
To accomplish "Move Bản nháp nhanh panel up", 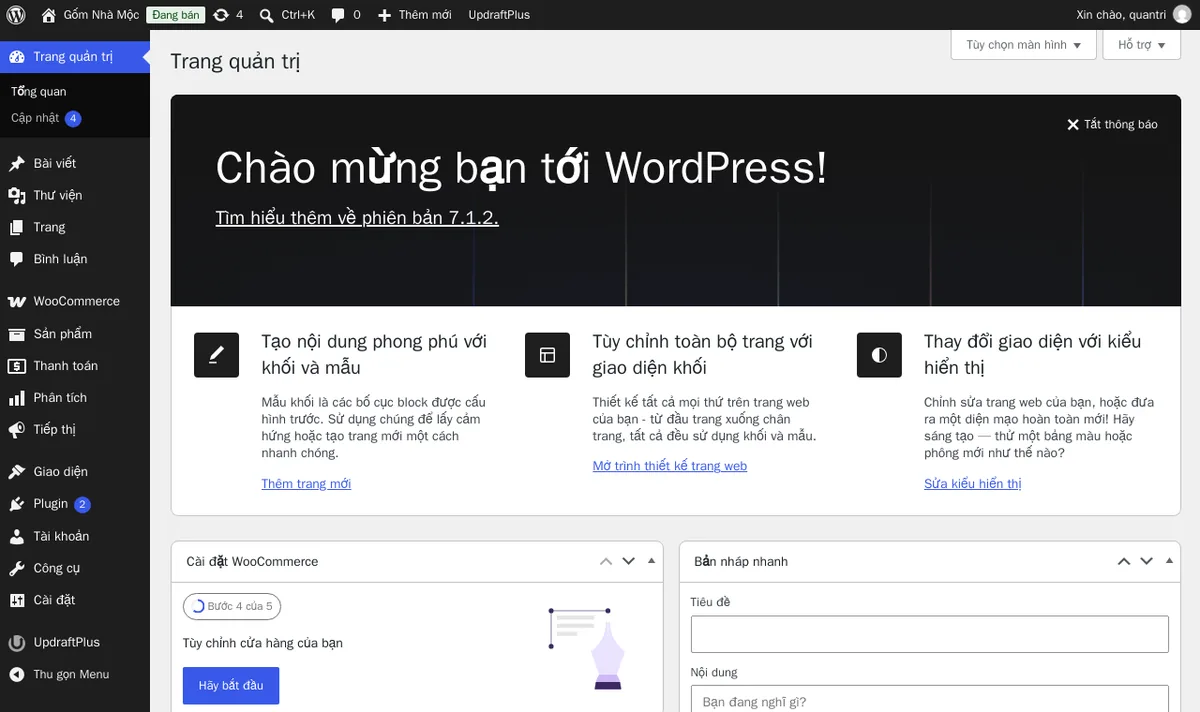I will pyautogui.click(x=1123, y=562).
